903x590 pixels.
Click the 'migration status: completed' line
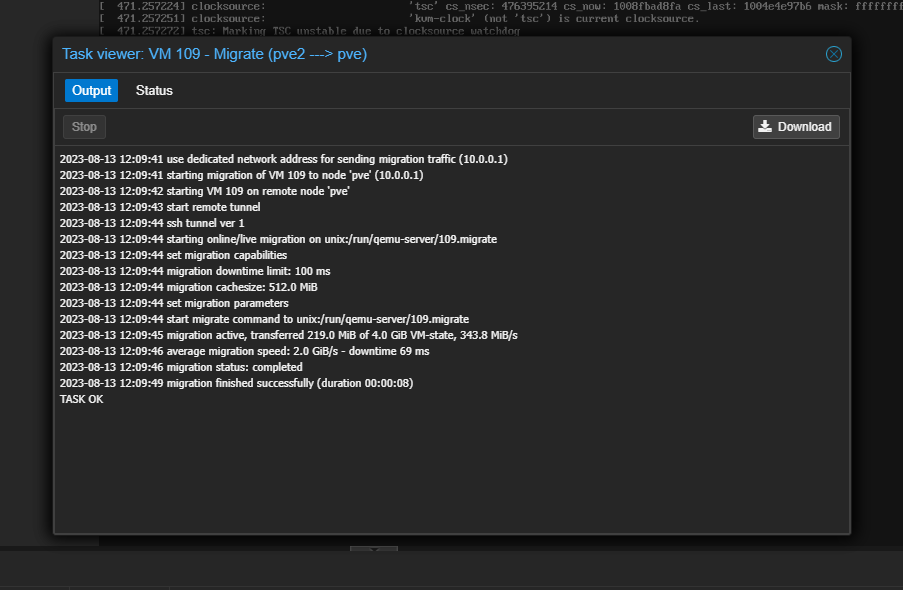[x=180, y=367]
